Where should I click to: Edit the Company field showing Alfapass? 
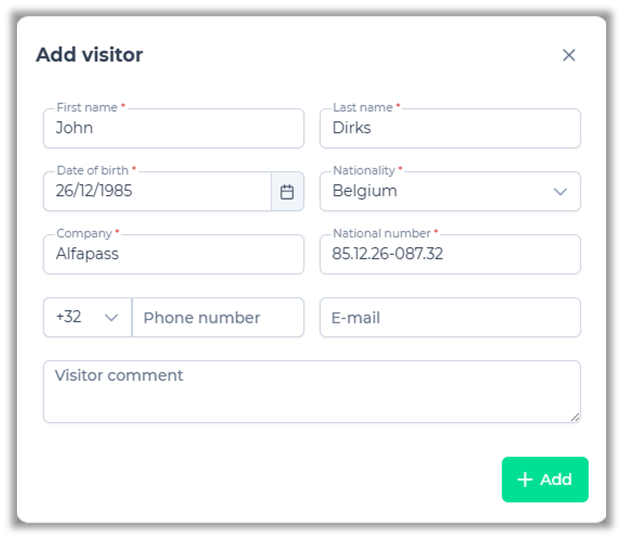coord(173,255)
